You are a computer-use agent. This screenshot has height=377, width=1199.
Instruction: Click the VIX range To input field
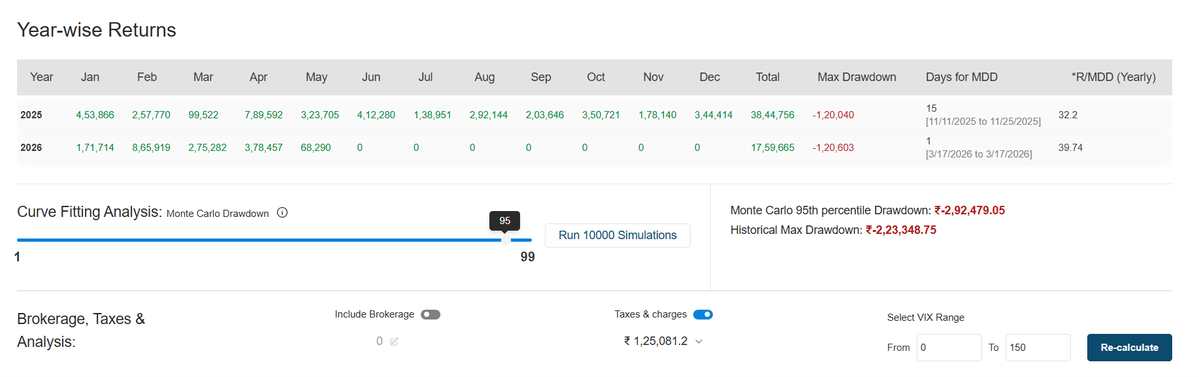coord(1038,347)
